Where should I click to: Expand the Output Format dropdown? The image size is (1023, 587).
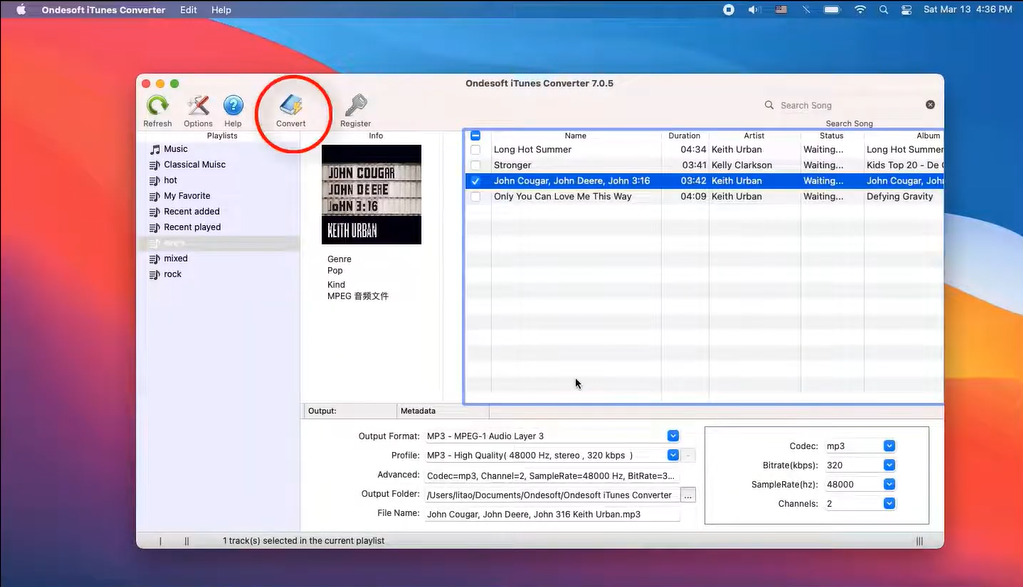[673, 436]
